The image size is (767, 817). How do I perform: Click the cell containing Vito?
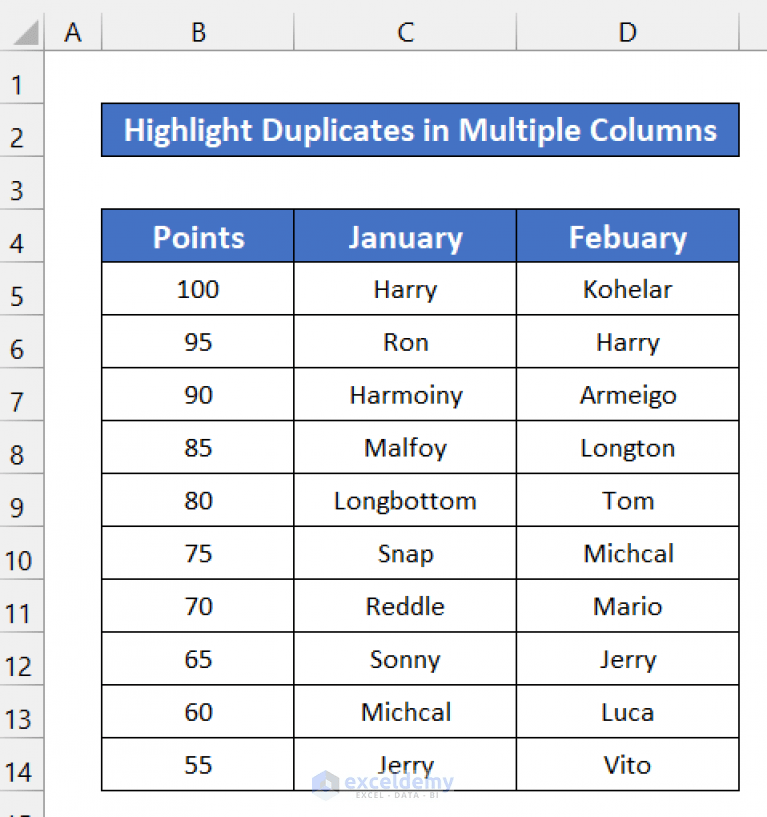tap(627, 764)
